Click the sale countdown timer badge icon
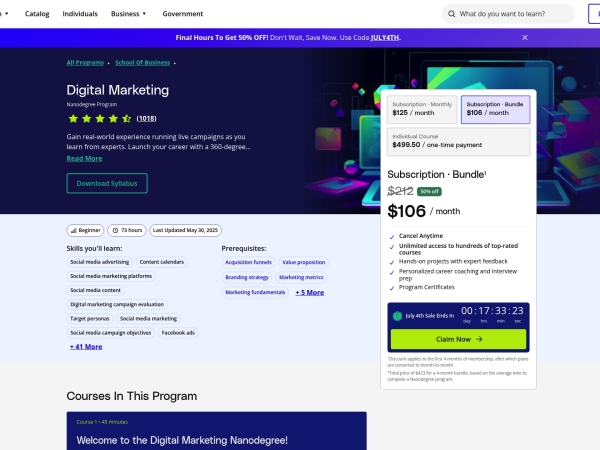 point(397,316)
